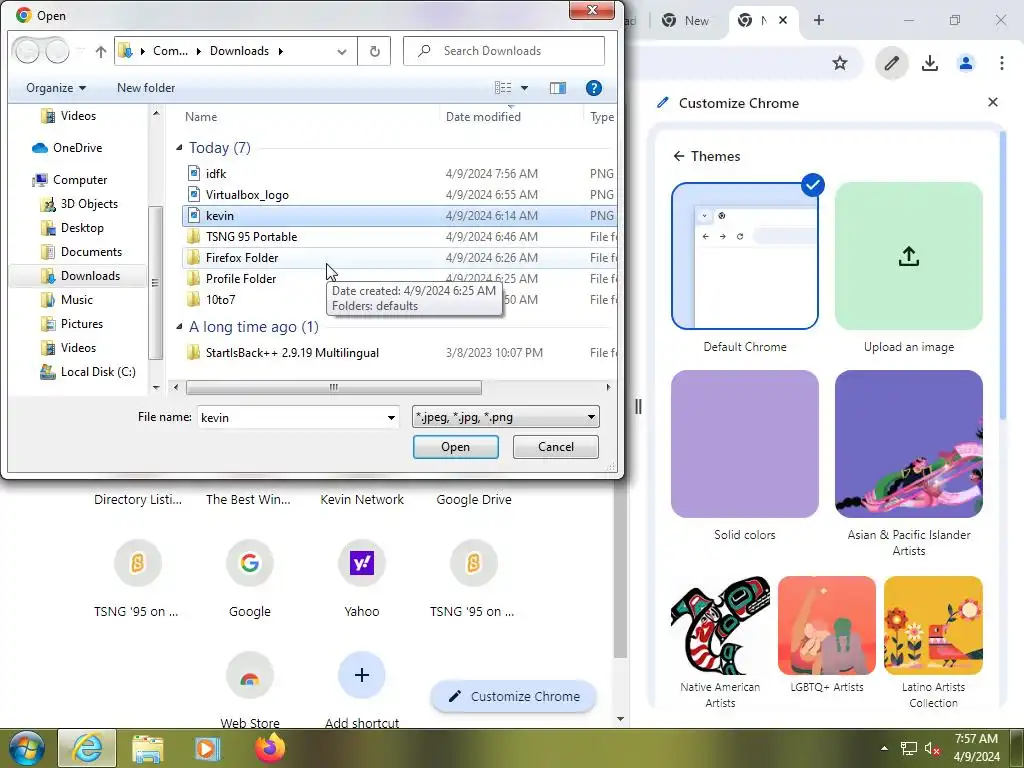The width and height of the screenshot is (1024, 768).
Task: Bookmark this tab with star icon
Action: 840,63
